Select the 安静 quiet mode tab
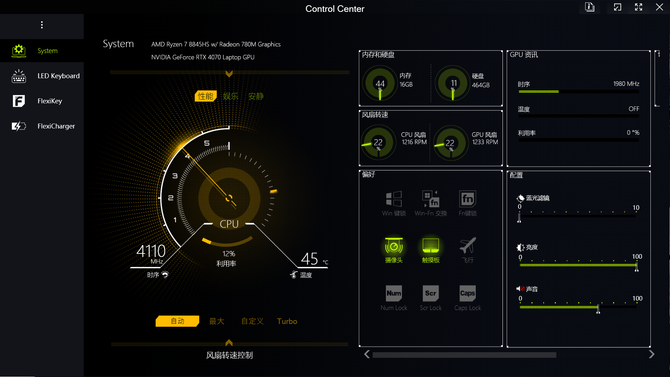The height and width of the screenshot is (377, 670). pos(256,96)
